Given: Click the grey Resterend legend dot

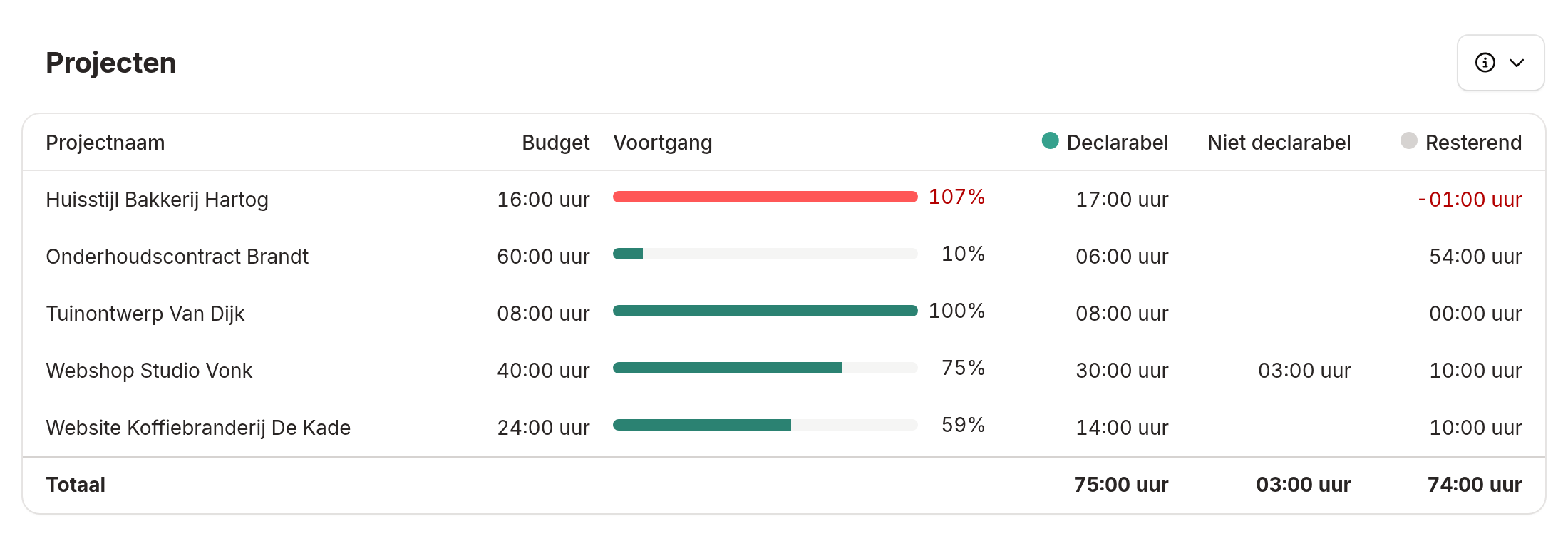Looking at the screenshot, I should 1408,140.
